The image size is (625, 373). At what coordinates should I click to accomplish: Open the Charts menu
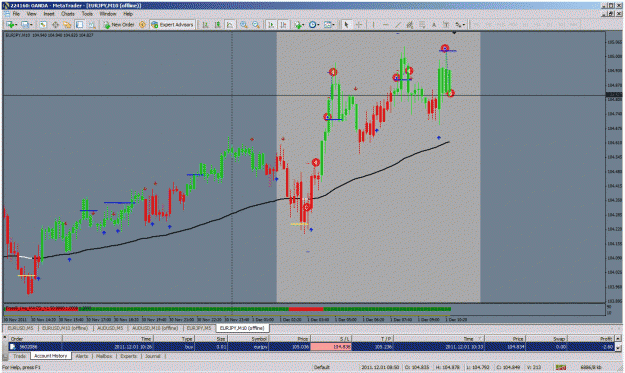68,14
